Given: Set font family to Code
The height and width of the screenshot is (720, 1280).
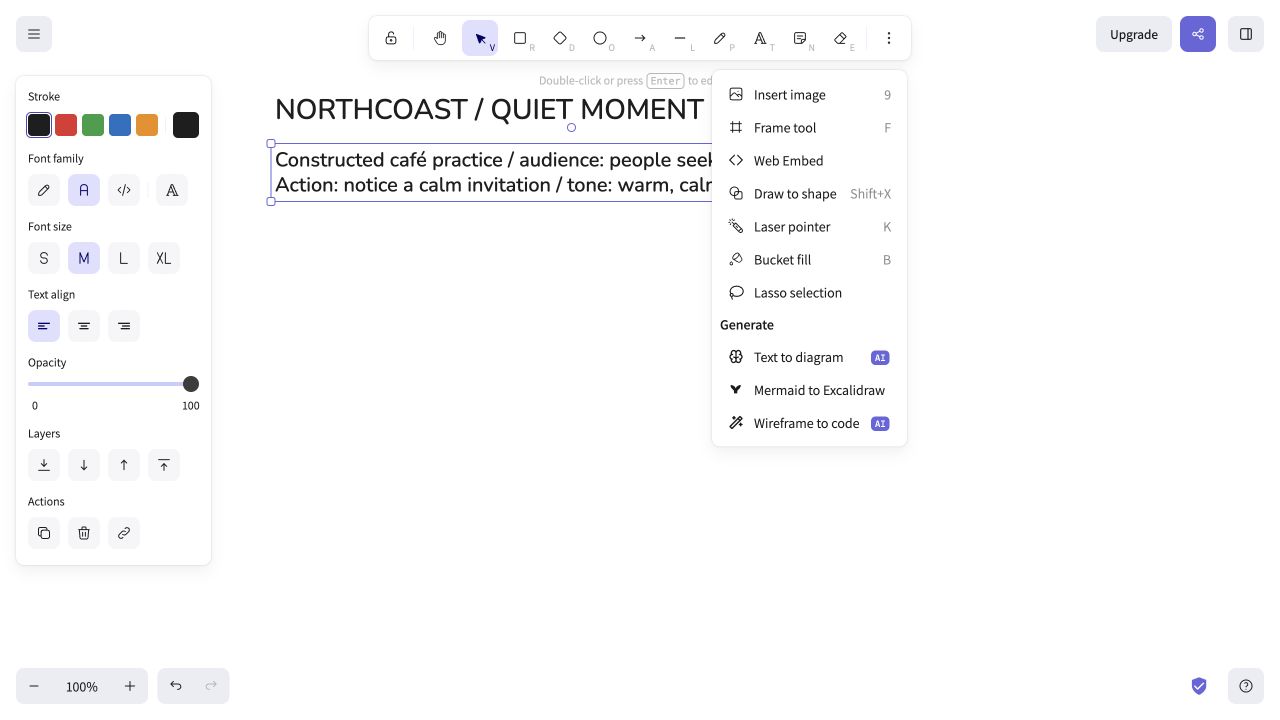Looking at the screenshot, I should pos(124,190).
